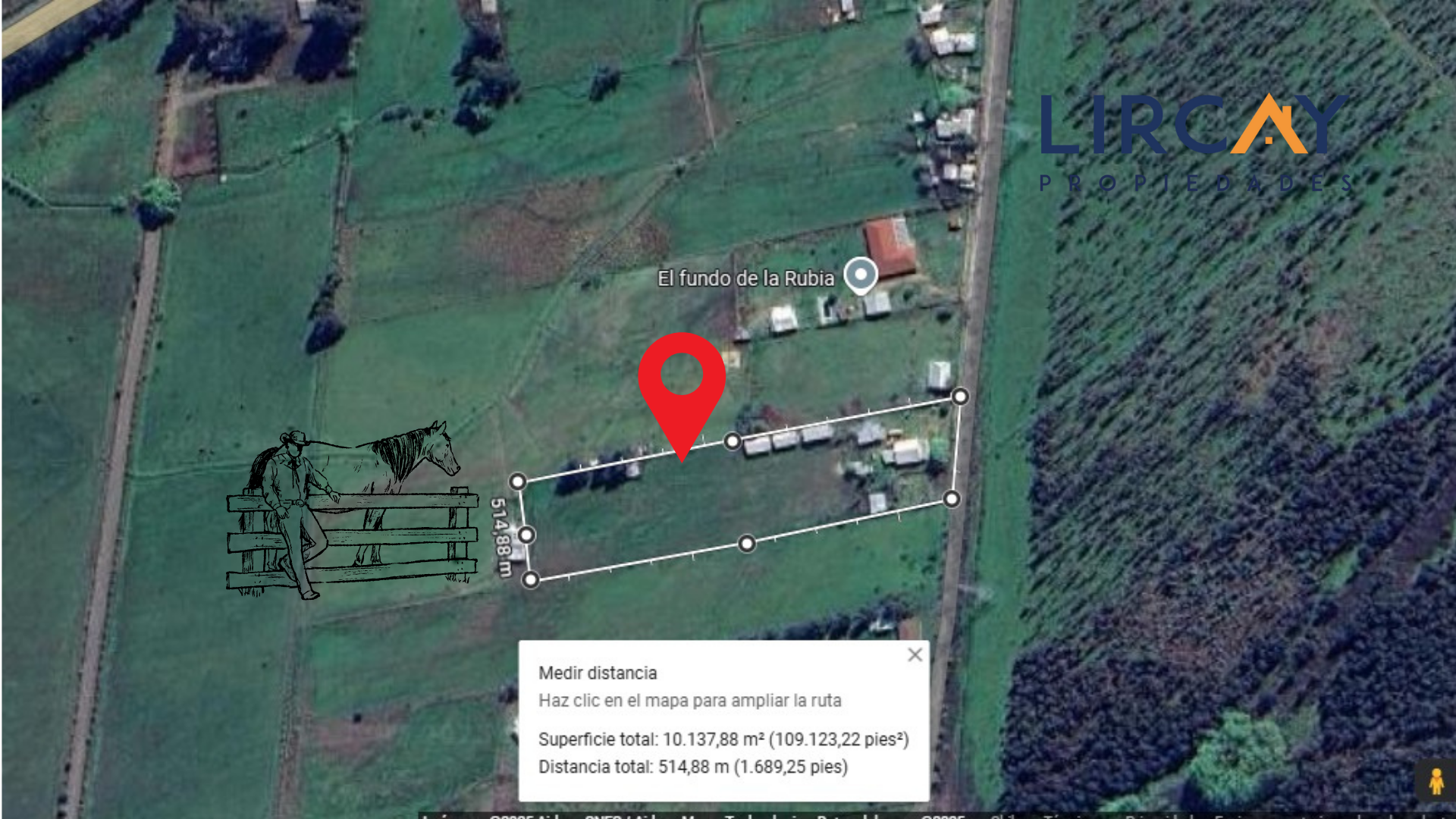Viewport: 1456px width, 819px height.
Task: Click the Street View Pegman icon
Action: click(x=1436, y=780)
